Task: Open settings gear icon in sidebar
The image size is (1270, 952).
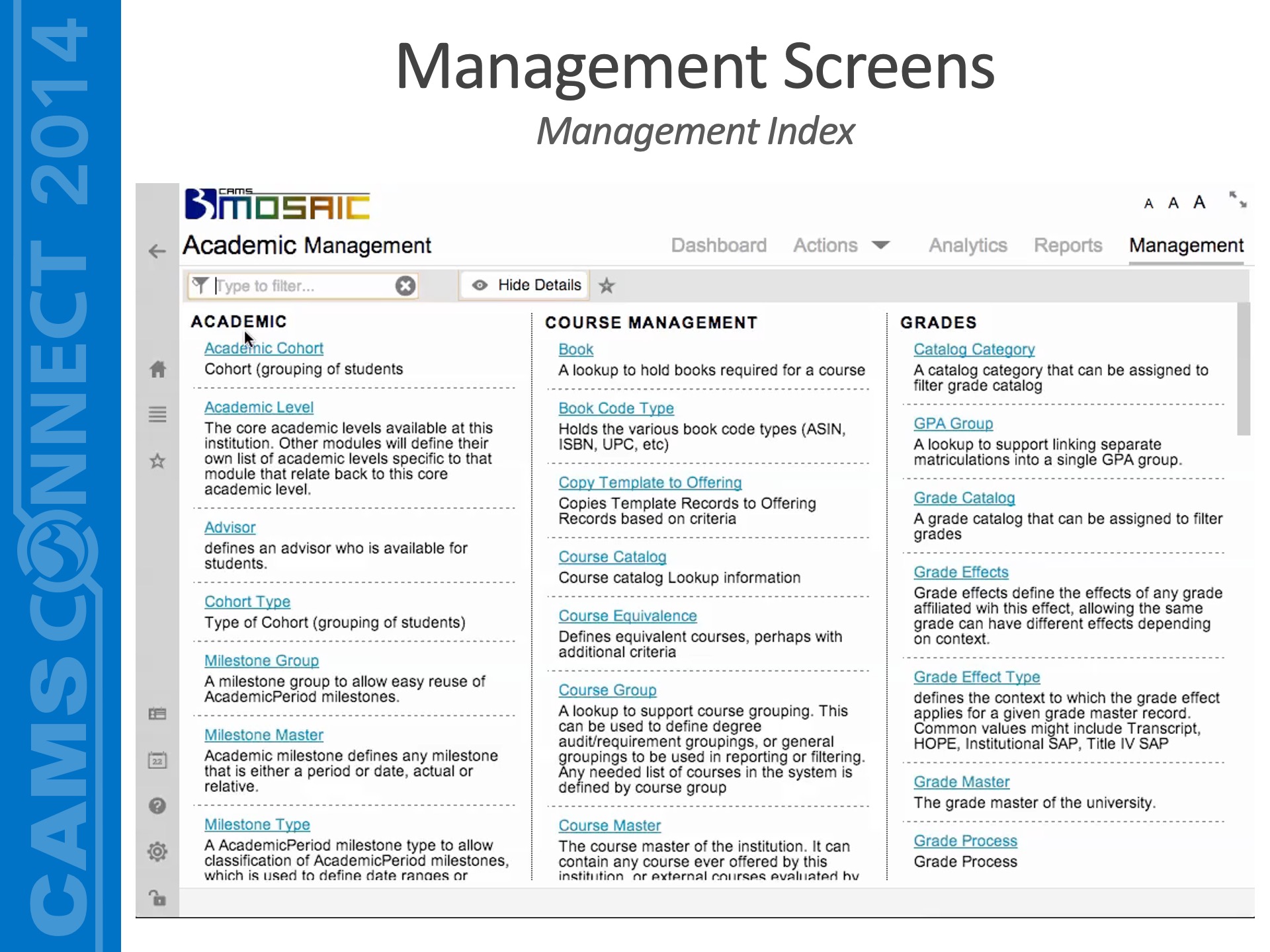Action: pyautogui.click(x=157, y=852)
